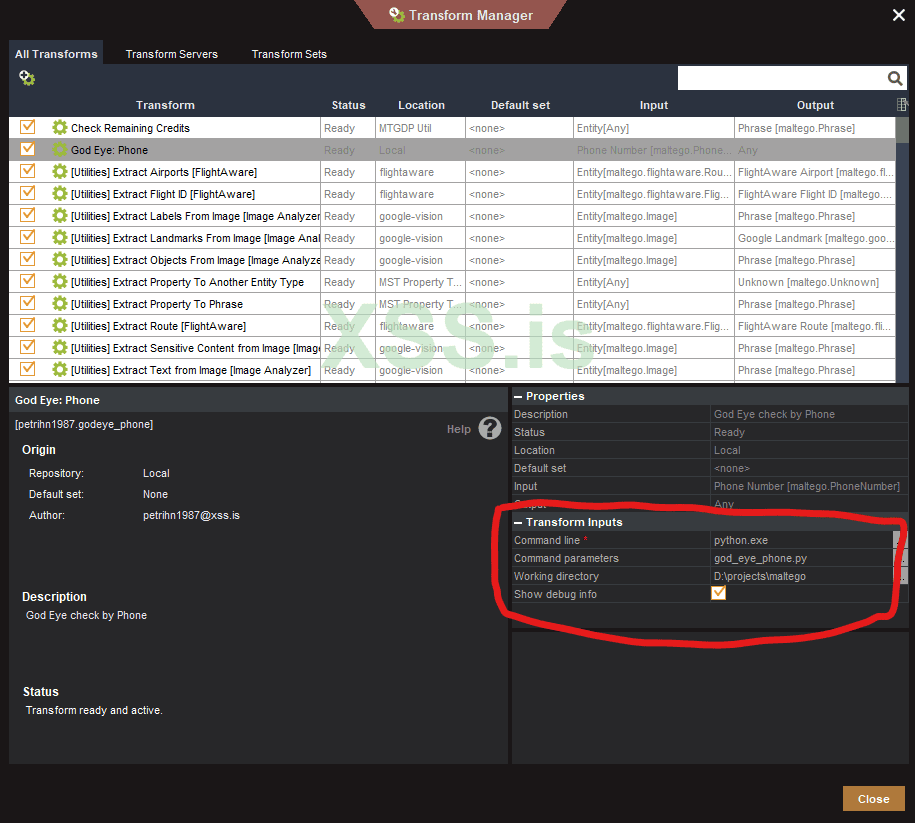Toggle Extract Flight ID checkbox
The height and width of the screenshot is (823, 915).
[x=27, y=193]
